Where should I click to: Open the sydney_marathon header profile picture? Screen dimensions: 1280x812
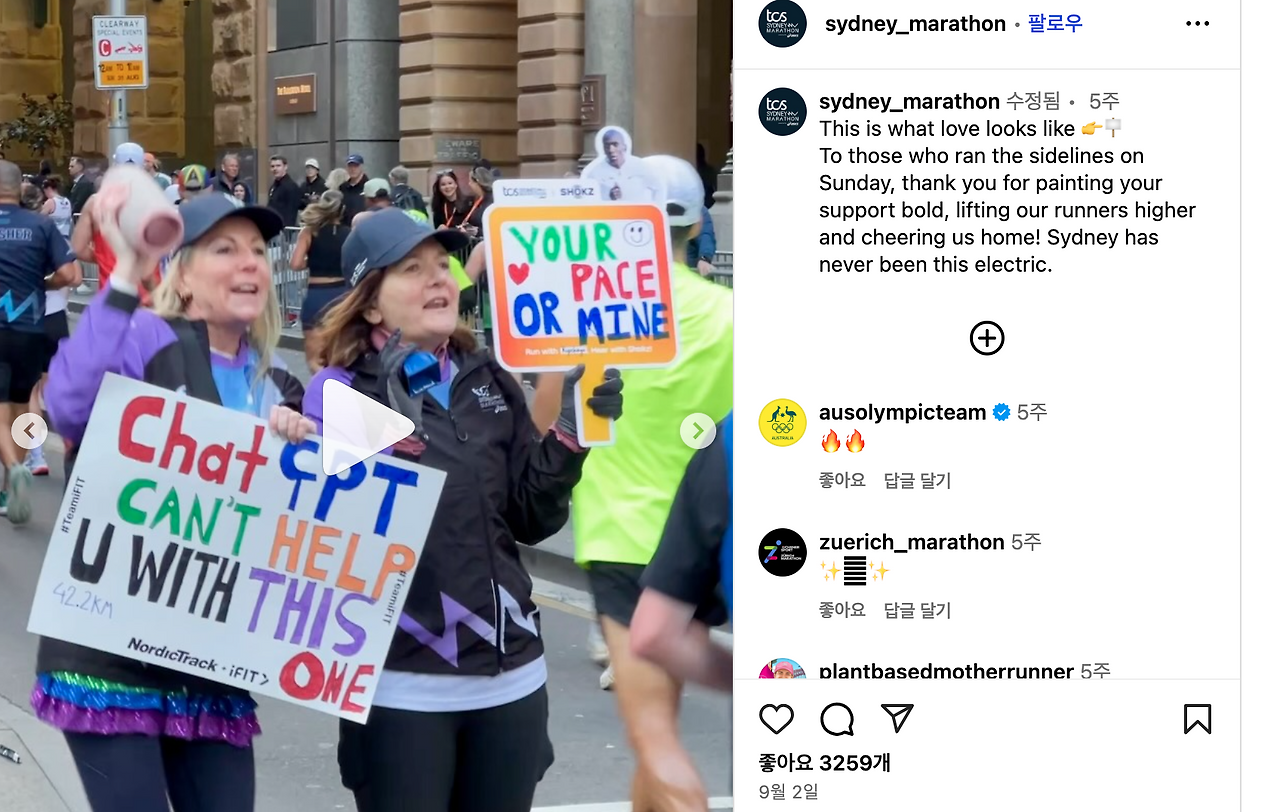coord(783,24)
